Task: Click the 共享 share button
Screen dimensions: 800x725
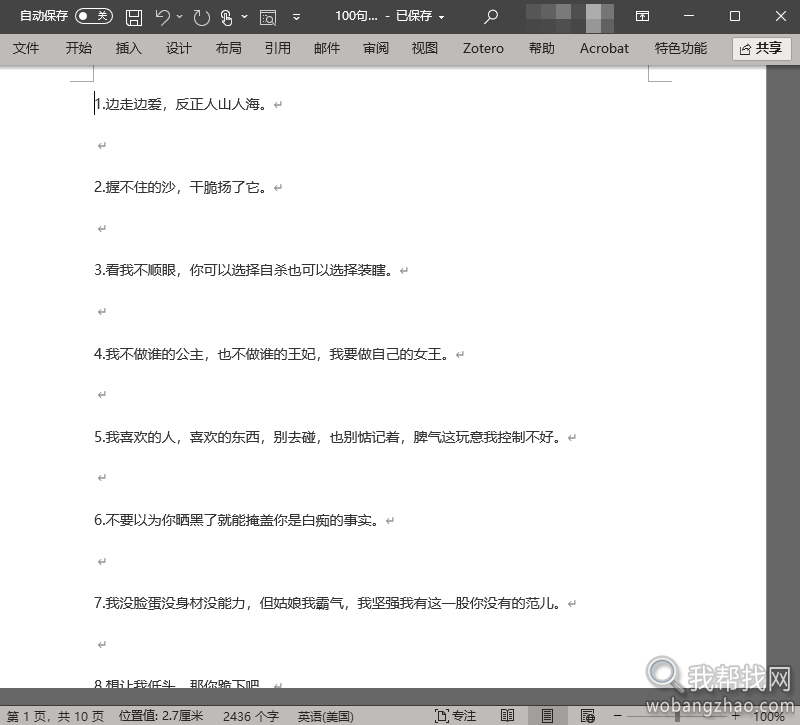Action: tap(762, 48)
